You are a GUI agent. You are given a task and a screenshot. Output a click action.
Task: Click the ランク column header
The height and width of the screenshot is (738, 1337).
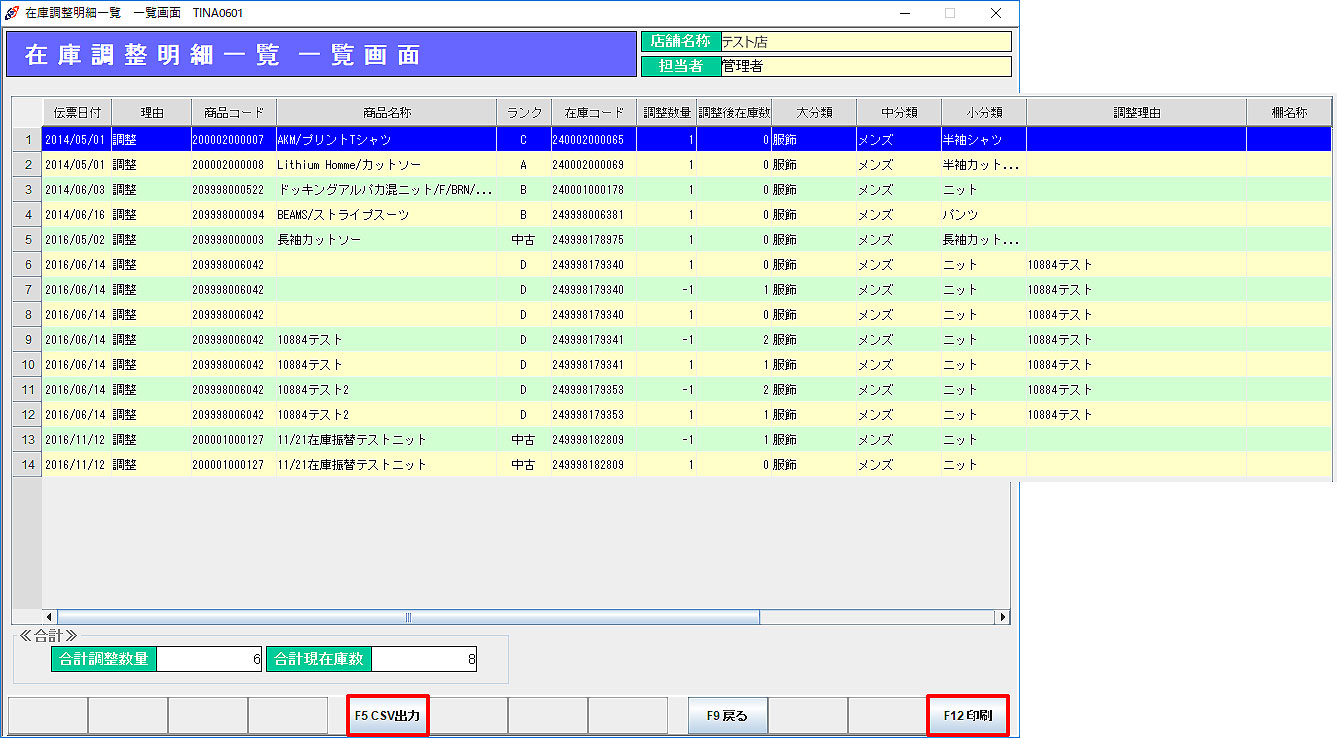point(524,113)
